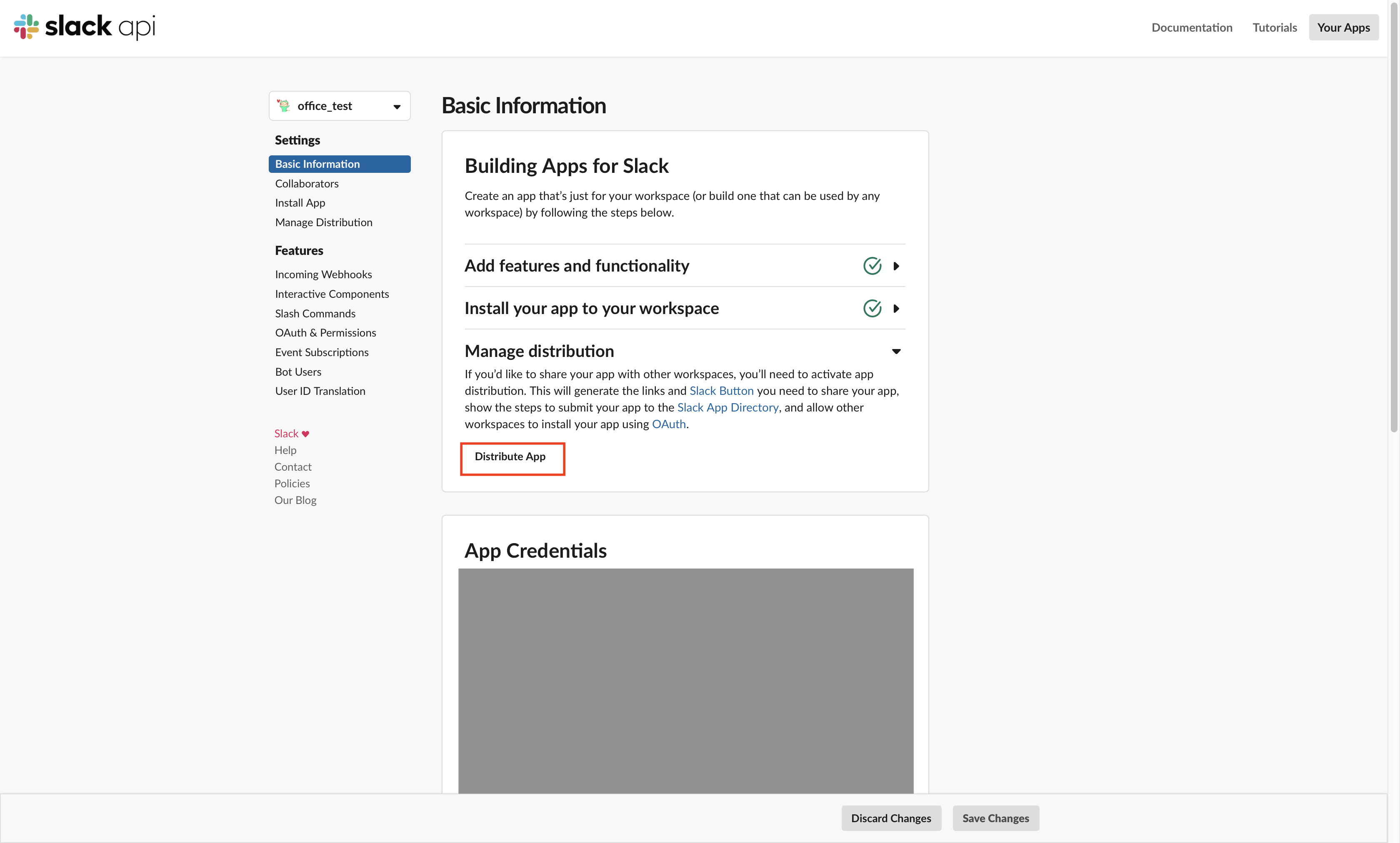This screenshot has width=1400, height=843.
Task: Open the Our Blog footer link
Action: (295, 501)
